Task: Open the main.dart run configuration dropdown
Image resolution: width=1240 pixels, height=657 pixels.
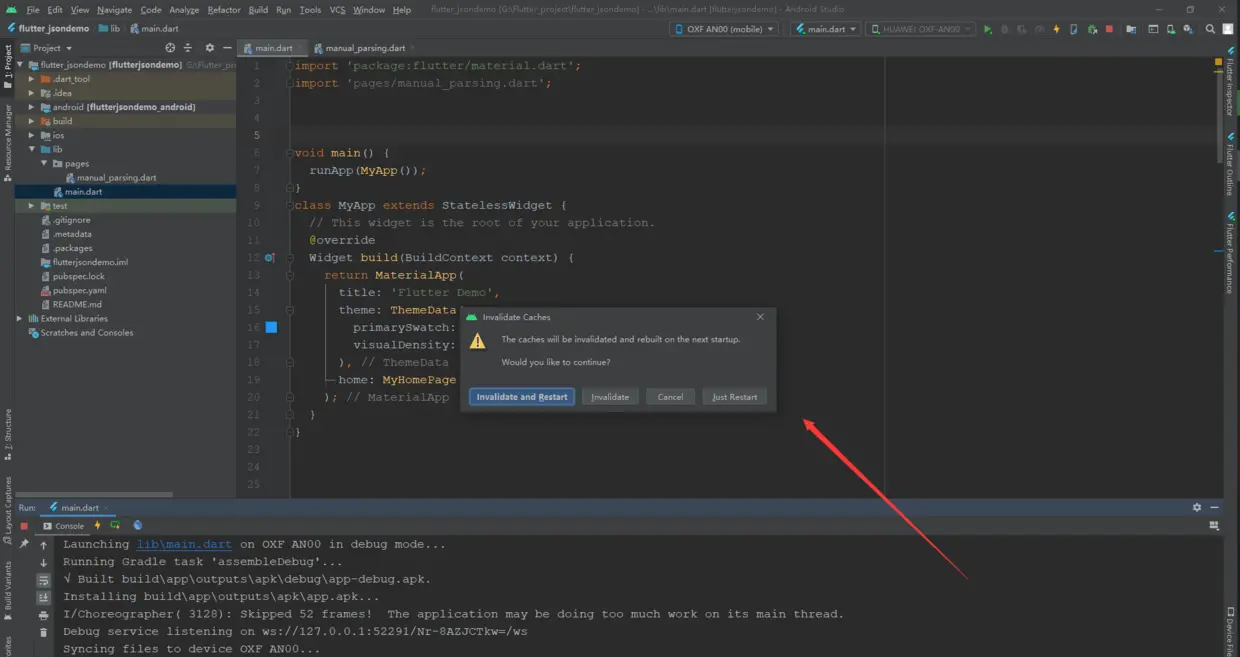Action: click(826, 29)
